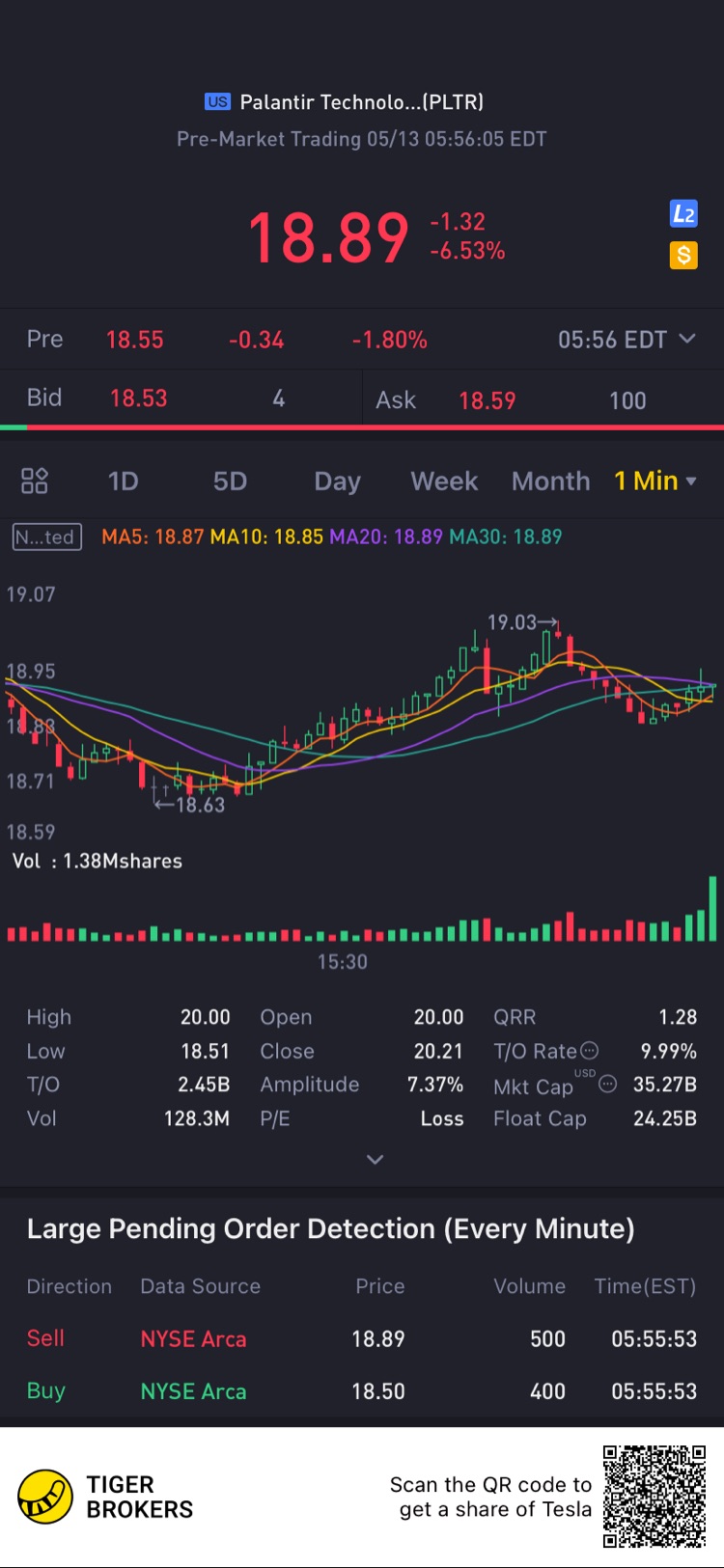Tap the Bid price 18.53
The width and height of the screenshot is (724, 1568).
tap(138, 399)
